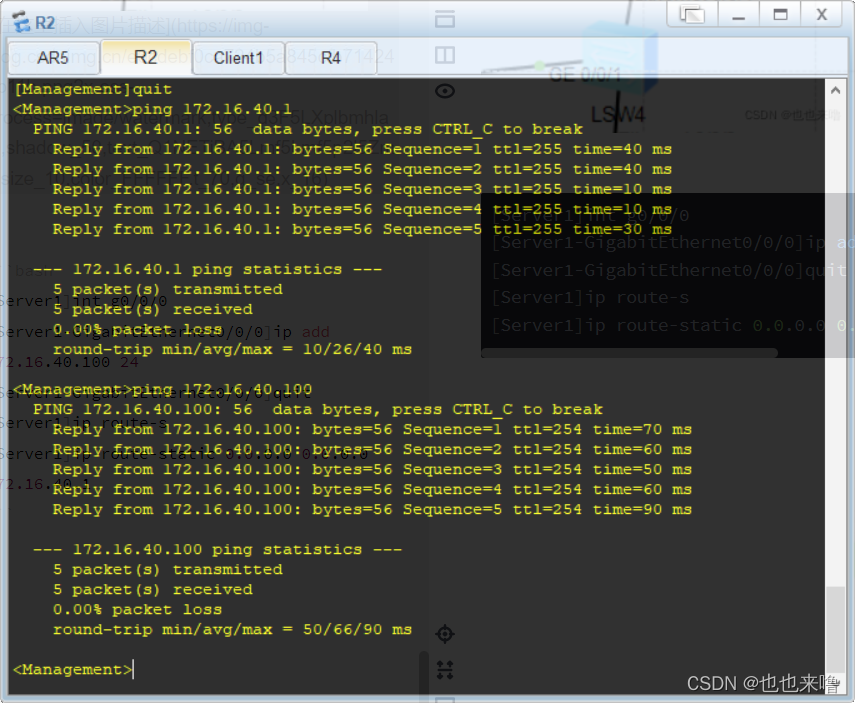Viewport: 855px width, 703px height.
Task: Click the faint two-column layout icon
Action: (445, 55)
